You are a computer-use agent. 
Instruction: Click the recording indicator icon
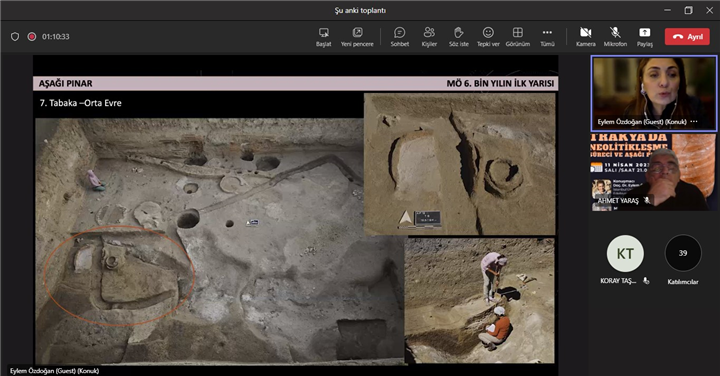click(x=32, y=36)
